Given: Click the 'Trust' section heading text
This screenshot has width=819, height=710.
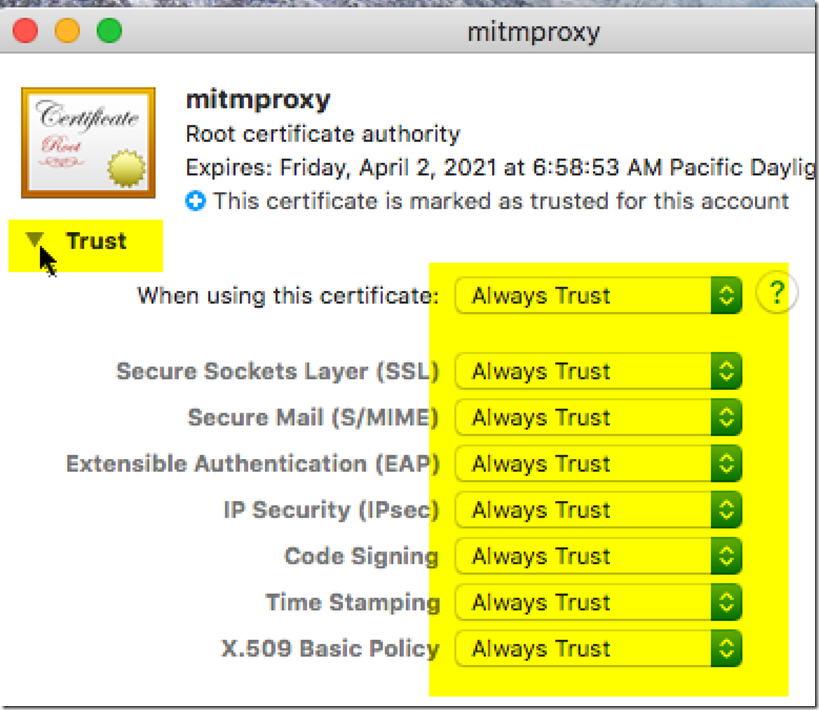Looking at the screenshot, I should coord(96,241).
